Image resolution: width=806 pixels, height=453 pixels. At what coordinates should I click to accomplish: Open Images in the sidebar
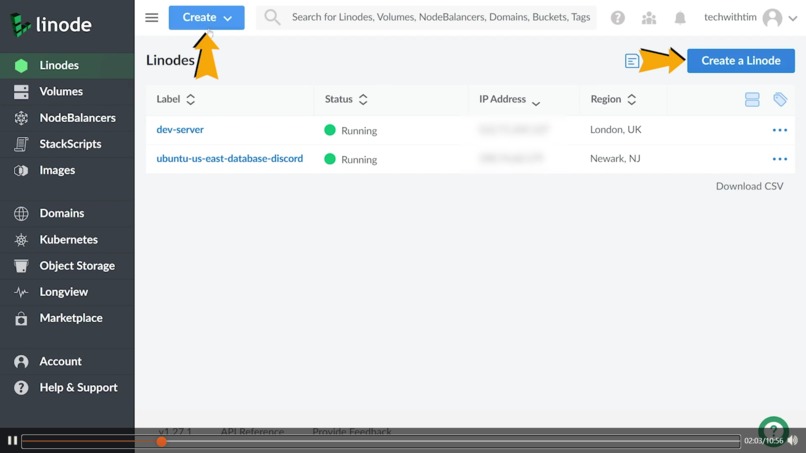67,170
